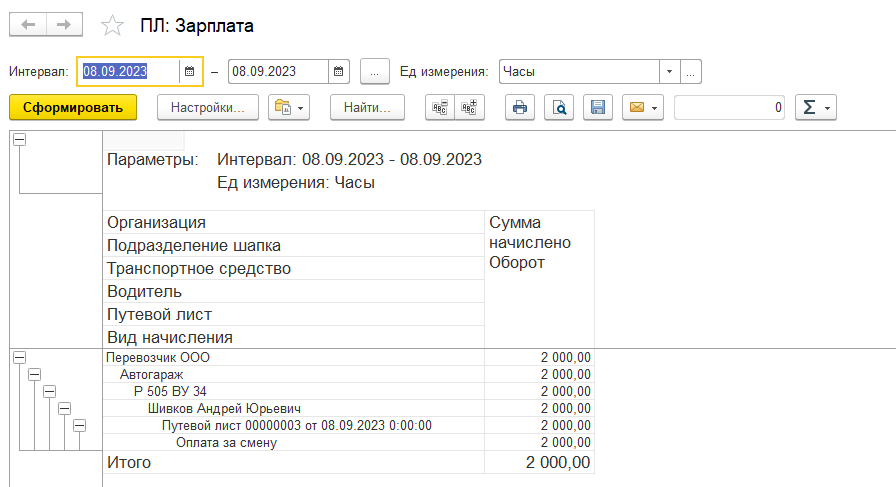
Task: Save the report using the floppy disk icon
Action: click(598, 107)
